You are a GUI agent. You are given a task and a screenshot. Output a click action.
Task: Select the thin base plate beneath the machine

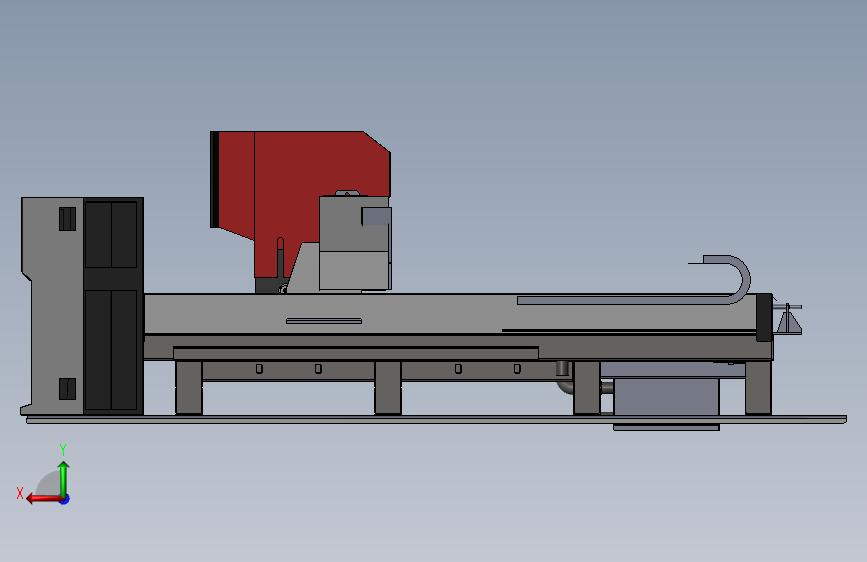[x=437, y=420]
